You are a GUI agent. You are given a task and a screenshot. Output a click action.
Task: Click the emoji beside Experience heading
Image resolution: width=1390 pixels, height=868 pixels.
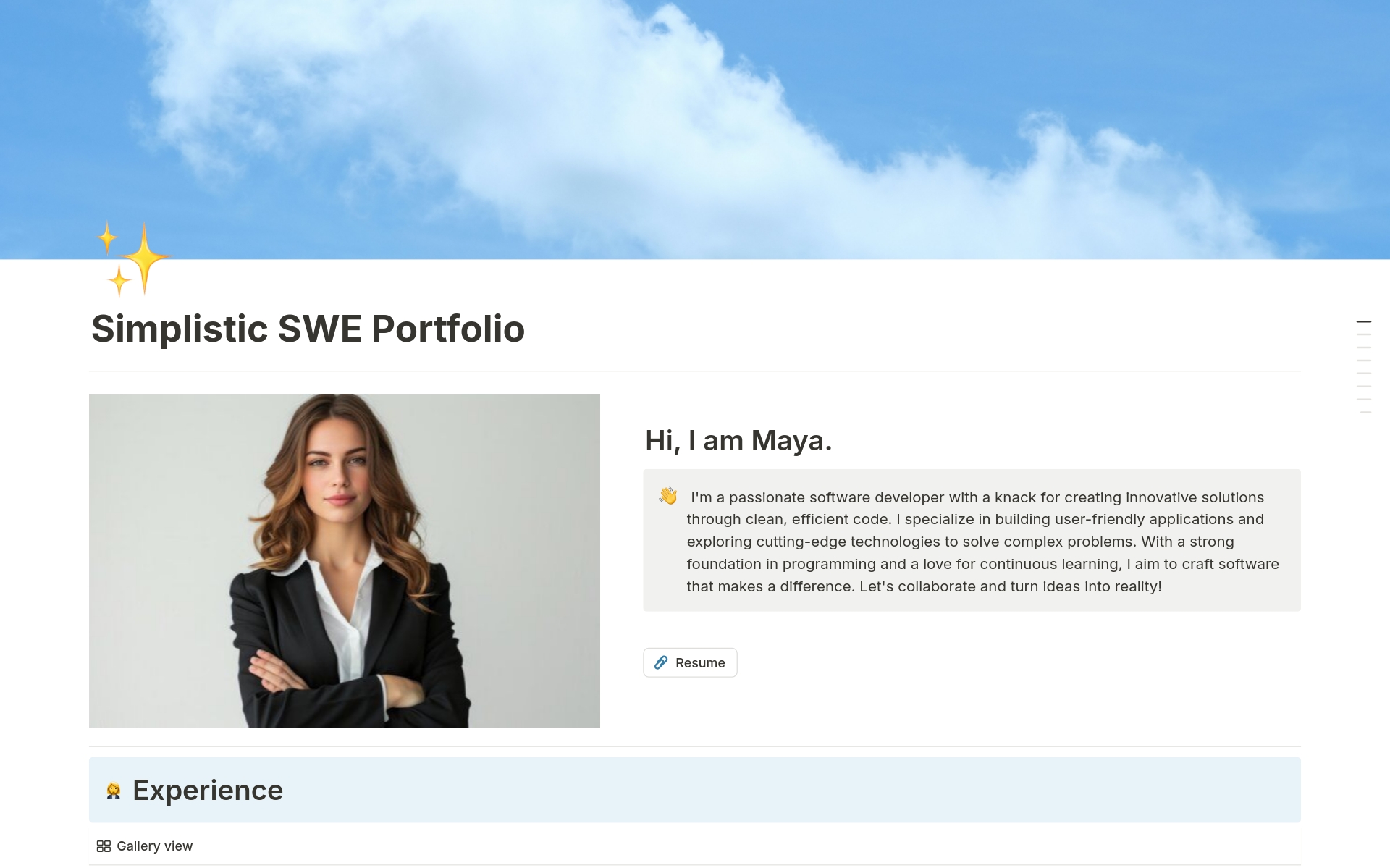point(114,790)
